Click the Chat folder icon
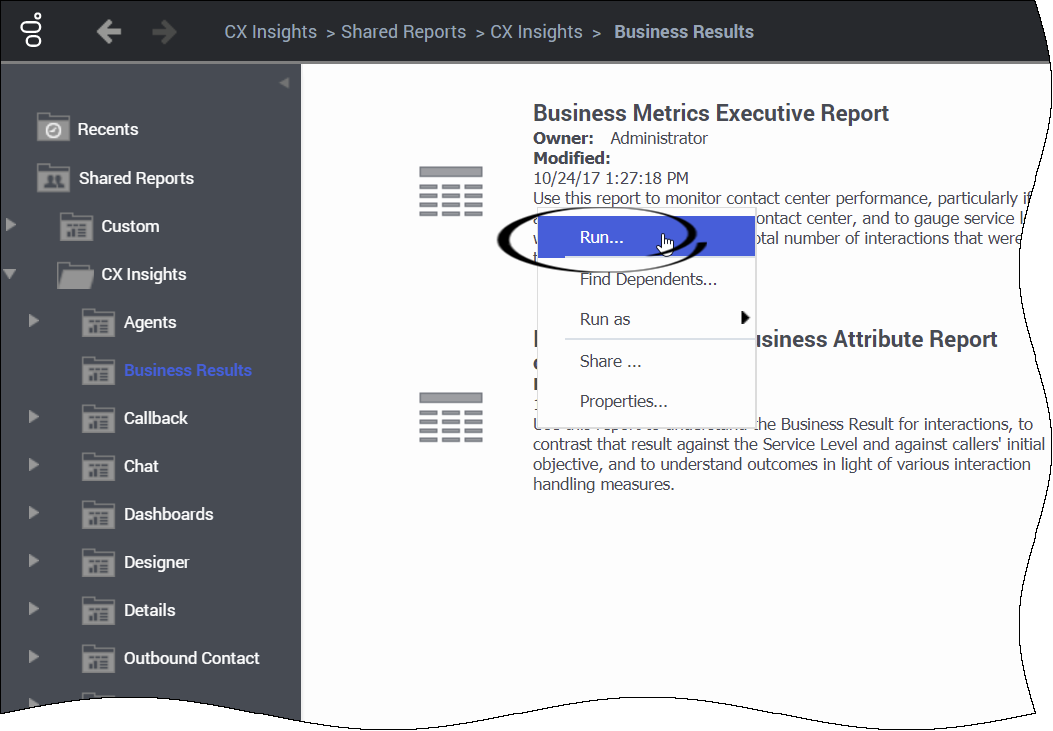The height and width of the screenshot is (731, 1053). (x=98, y=466)
